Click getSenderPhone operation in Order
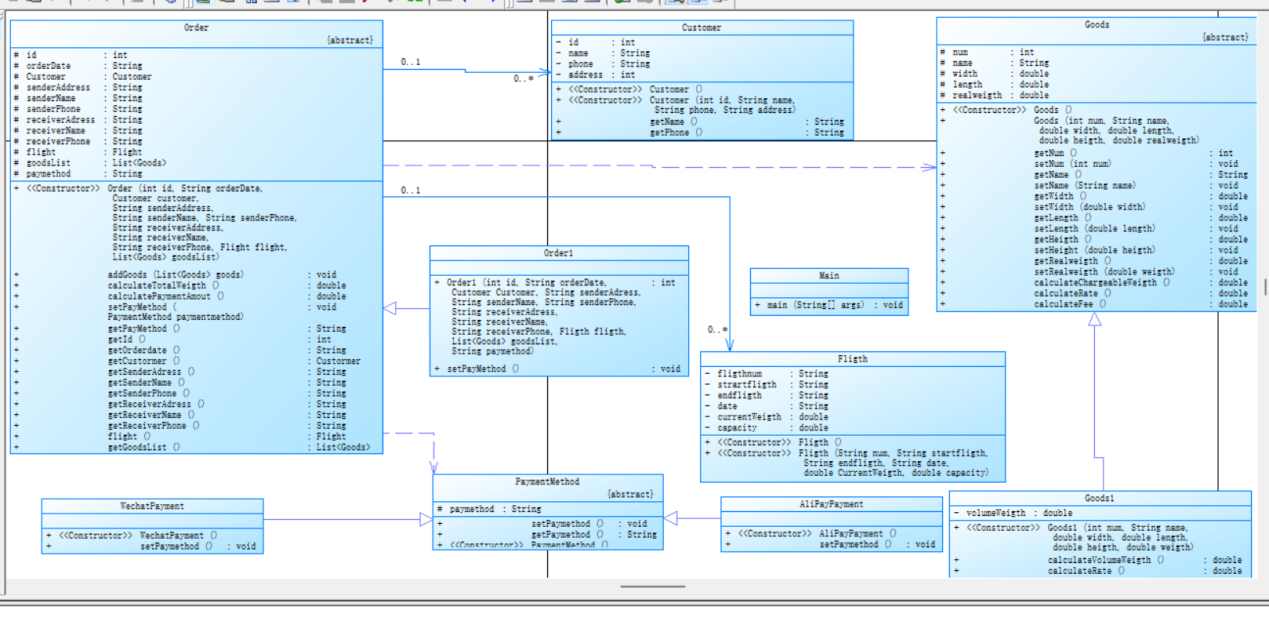 coord(180,393)
